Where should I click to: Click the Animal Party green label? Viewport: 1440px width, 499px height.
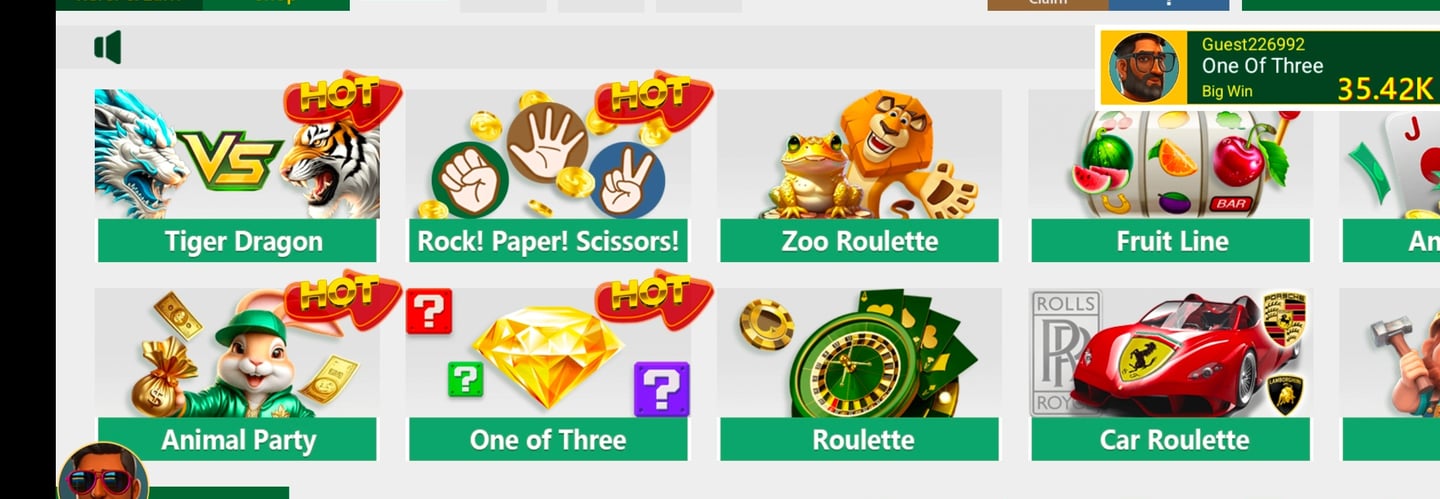tap(237, 440)
